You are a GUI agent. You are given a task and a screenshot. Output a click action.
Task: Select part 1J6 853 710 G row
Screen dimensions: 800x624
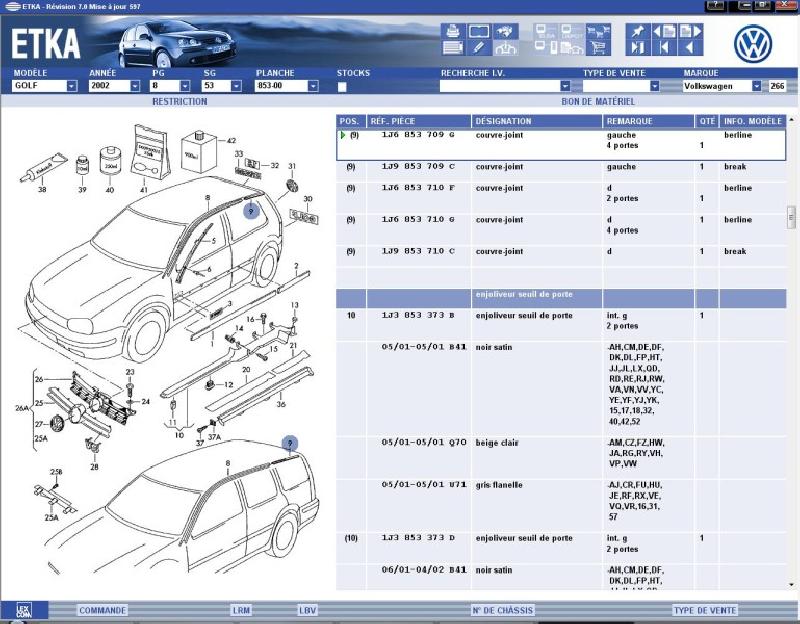point(561,230)
